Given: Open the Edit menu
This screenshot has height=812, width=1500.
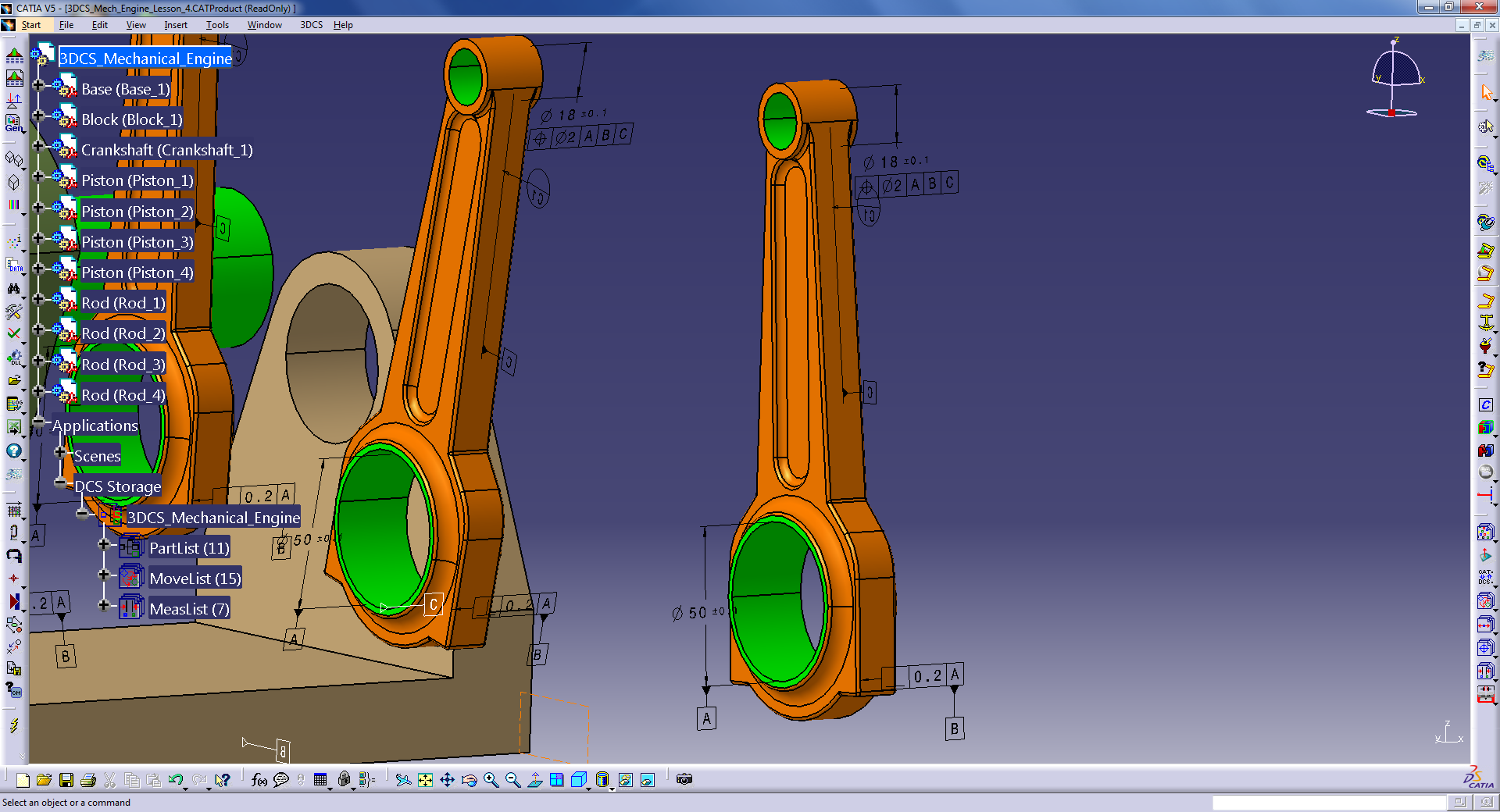Looking at the screenshot, I should pos(100,25).
